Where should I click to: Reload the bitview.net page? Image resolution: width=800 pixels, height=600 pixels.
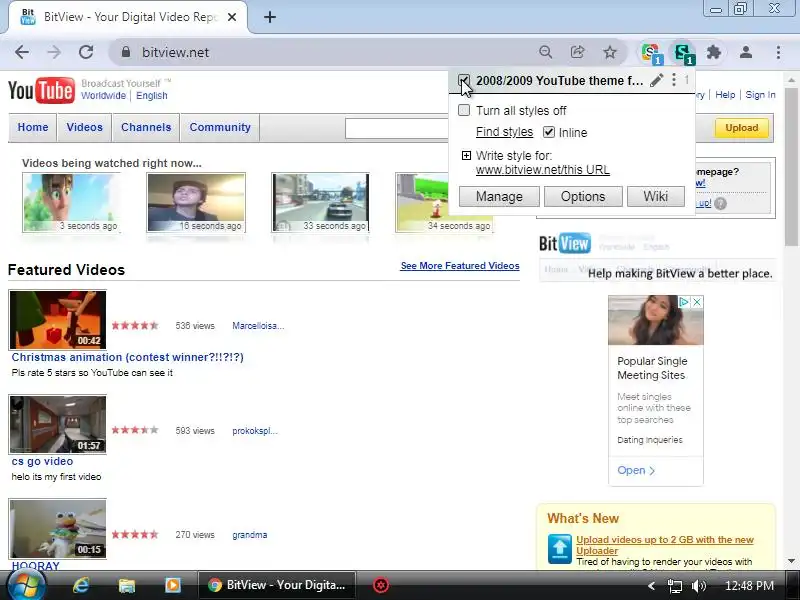point(86,52)
